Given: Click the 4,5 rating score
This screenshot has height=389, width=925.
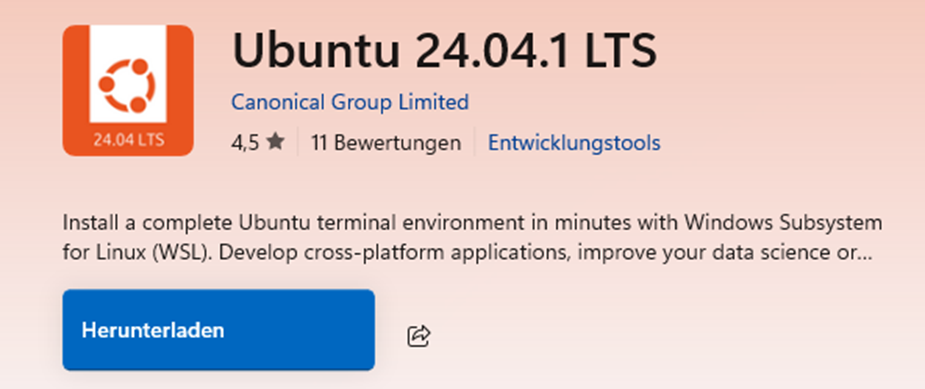Looking at the screenshot, I should (x=245, y=143).
